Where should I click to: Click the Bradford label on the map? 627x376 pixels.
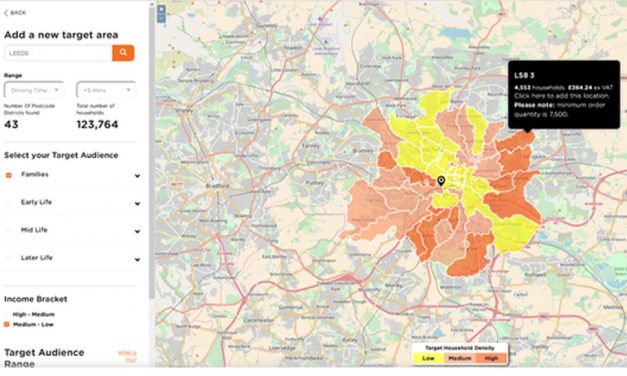(218, 186)
